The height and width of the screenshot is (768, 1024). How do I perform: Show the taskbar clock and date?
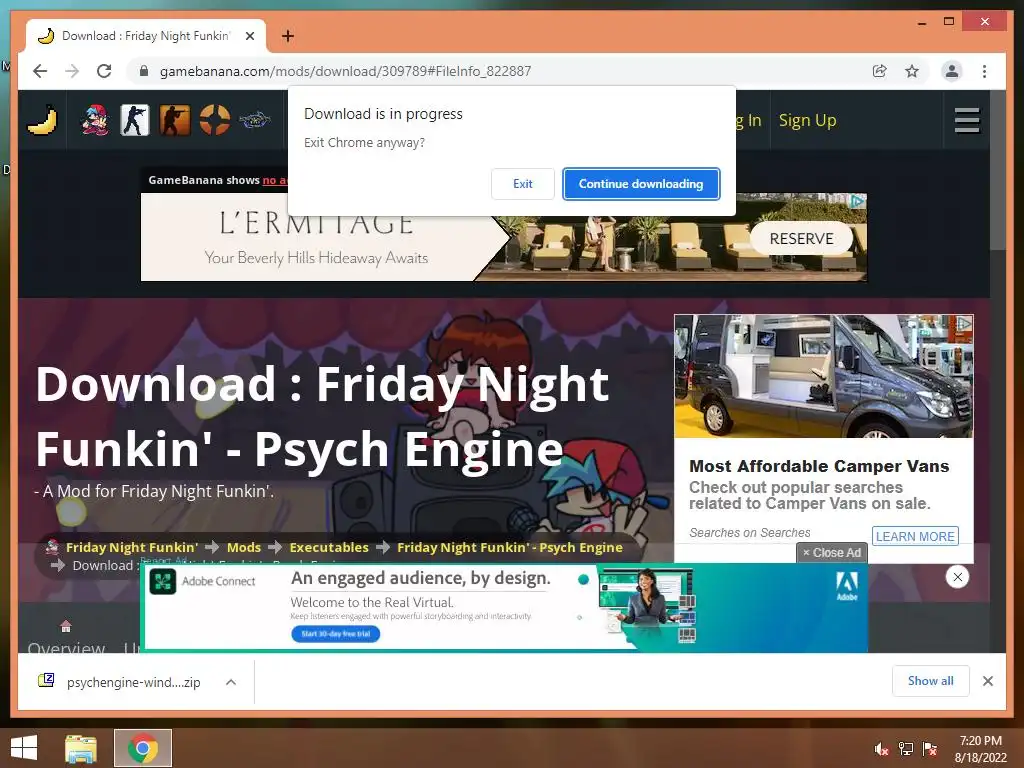pos(980,749)
